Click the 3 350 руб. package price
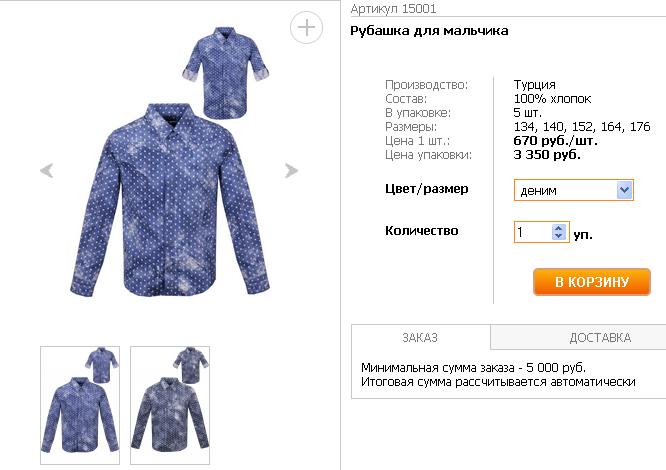This screenshot has width=666, height=470. [547, 155]
